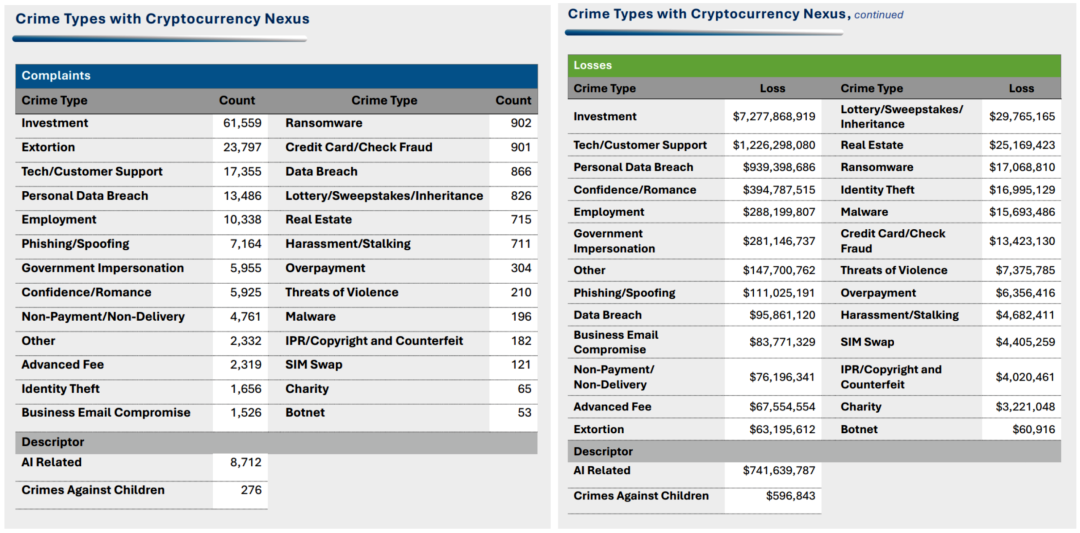Click the Employment count 10,338 cell
Screen dimensions: 1080x533
point(240,220)
